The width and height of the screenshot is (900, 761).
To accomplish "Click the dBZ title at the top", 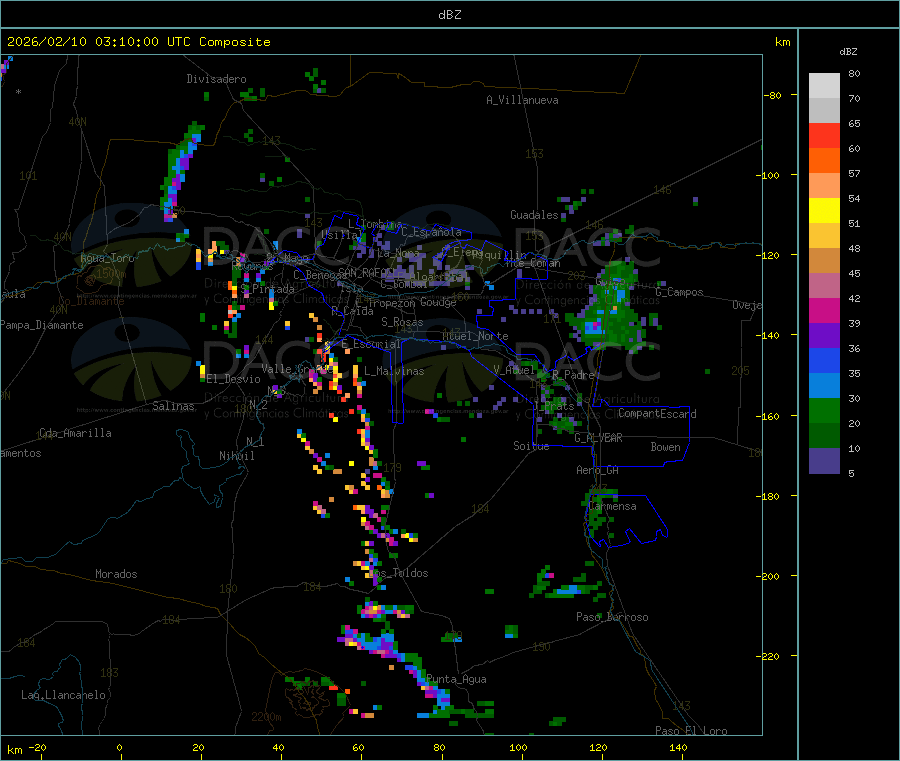I will click(x=449, y=15).
